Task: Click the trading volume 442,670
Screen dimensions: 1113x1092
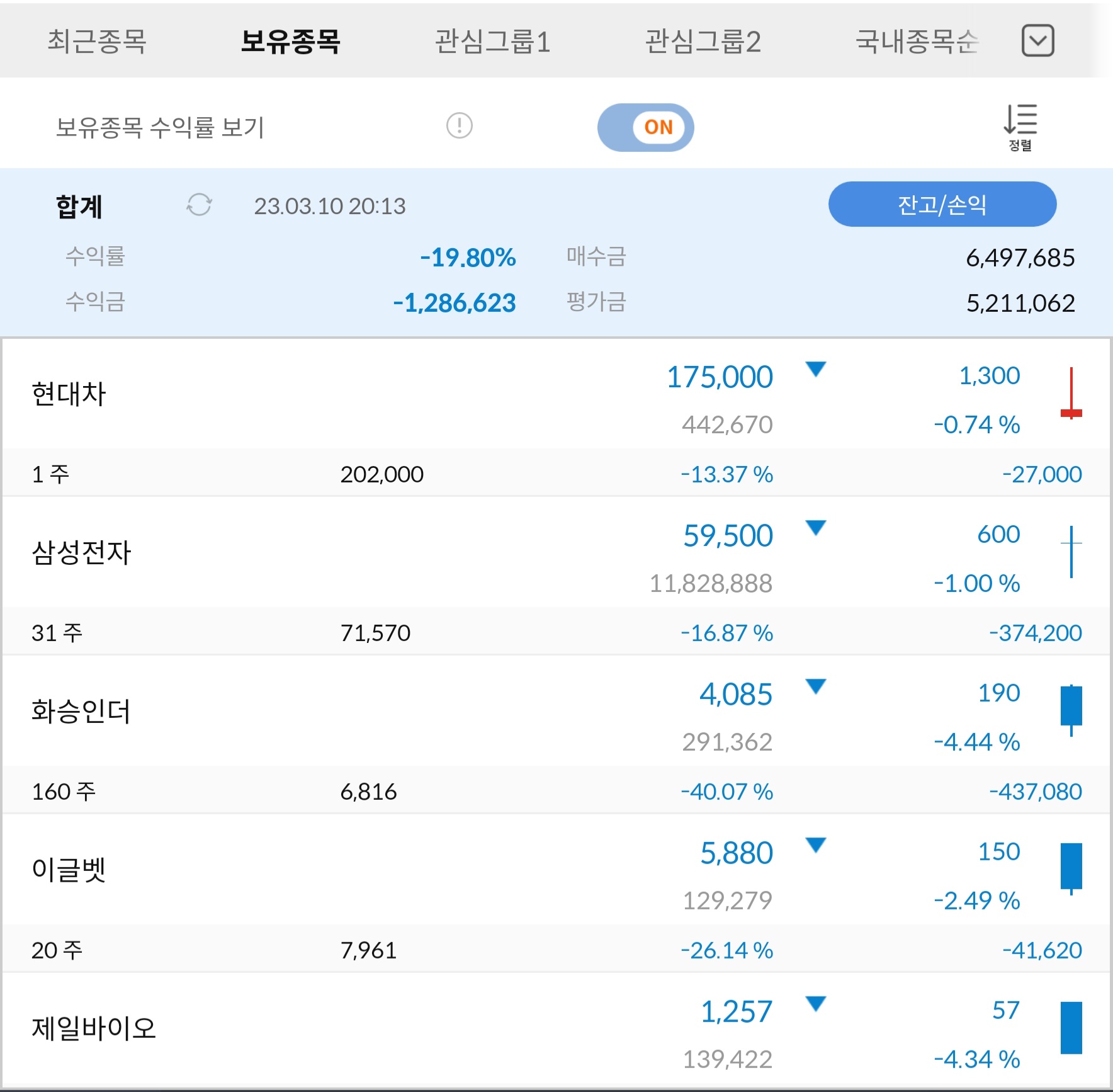Action: (x=728, y=425)
